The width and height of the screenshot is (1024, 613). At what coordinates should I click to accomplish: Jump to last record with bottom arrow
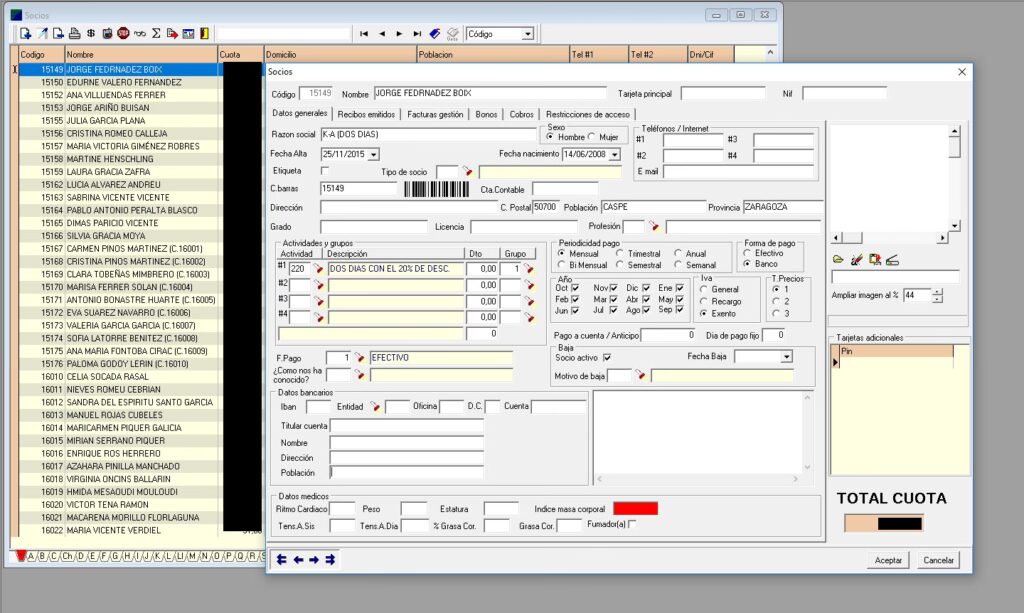pos(330,560)
